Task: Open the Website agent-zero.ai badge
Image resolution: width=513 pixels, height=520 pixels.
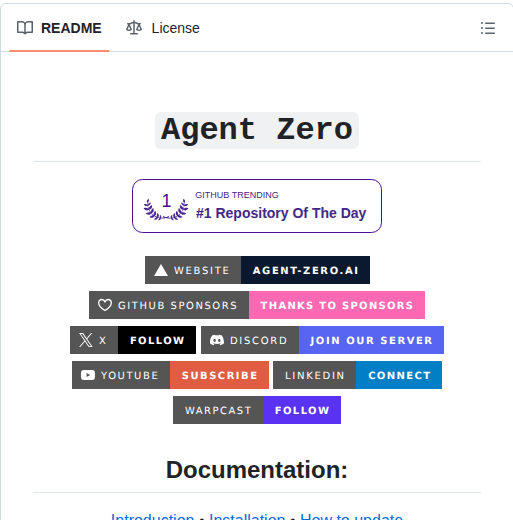Action: [257, 270]
